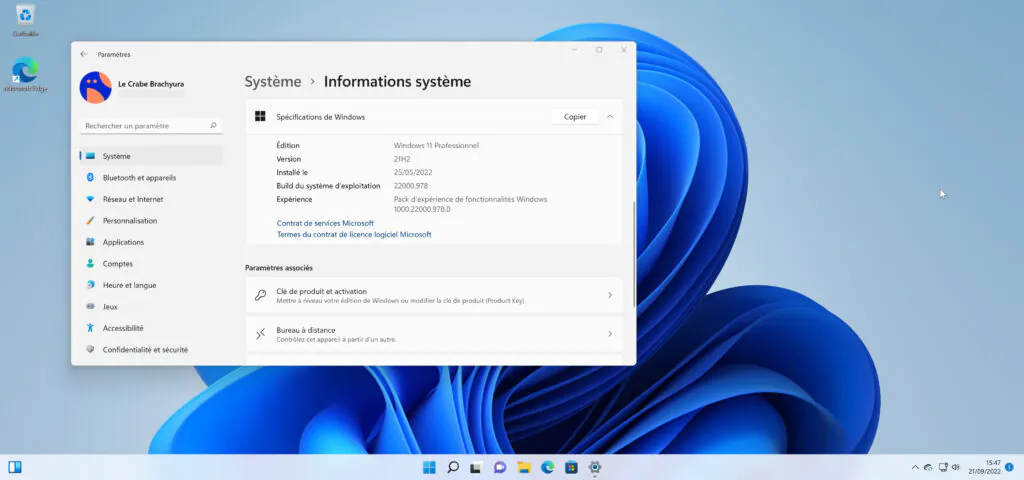1024x480 pixels.
Task: Launch Microsoft Edge from taskbar
Action: pos(547,467)
